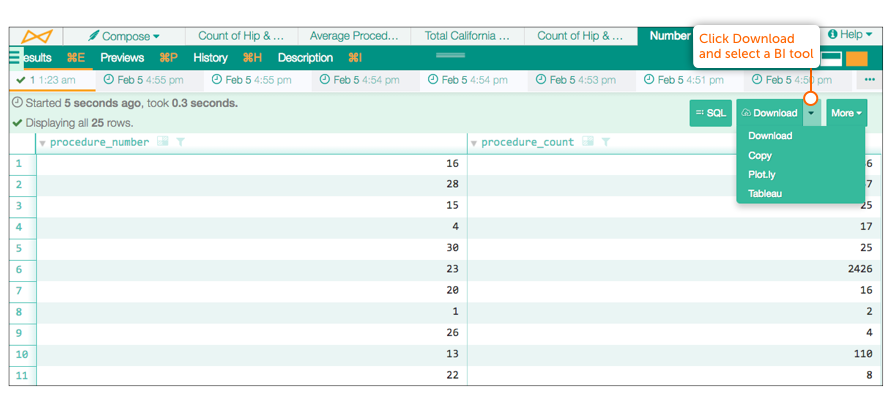Click the sort arrow on procedure_count
This screenshot has height=395, width=887.
point(473,143)
